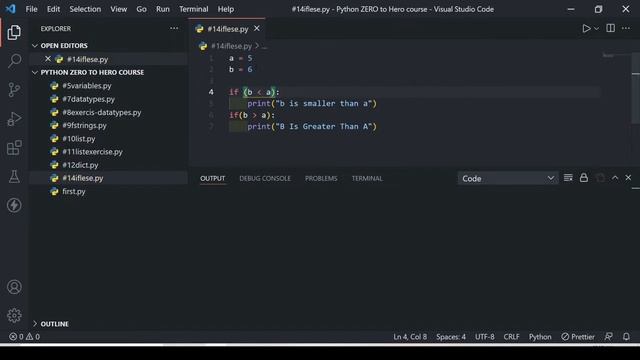Click the VS Code logo icon

(x=11, y=9)
